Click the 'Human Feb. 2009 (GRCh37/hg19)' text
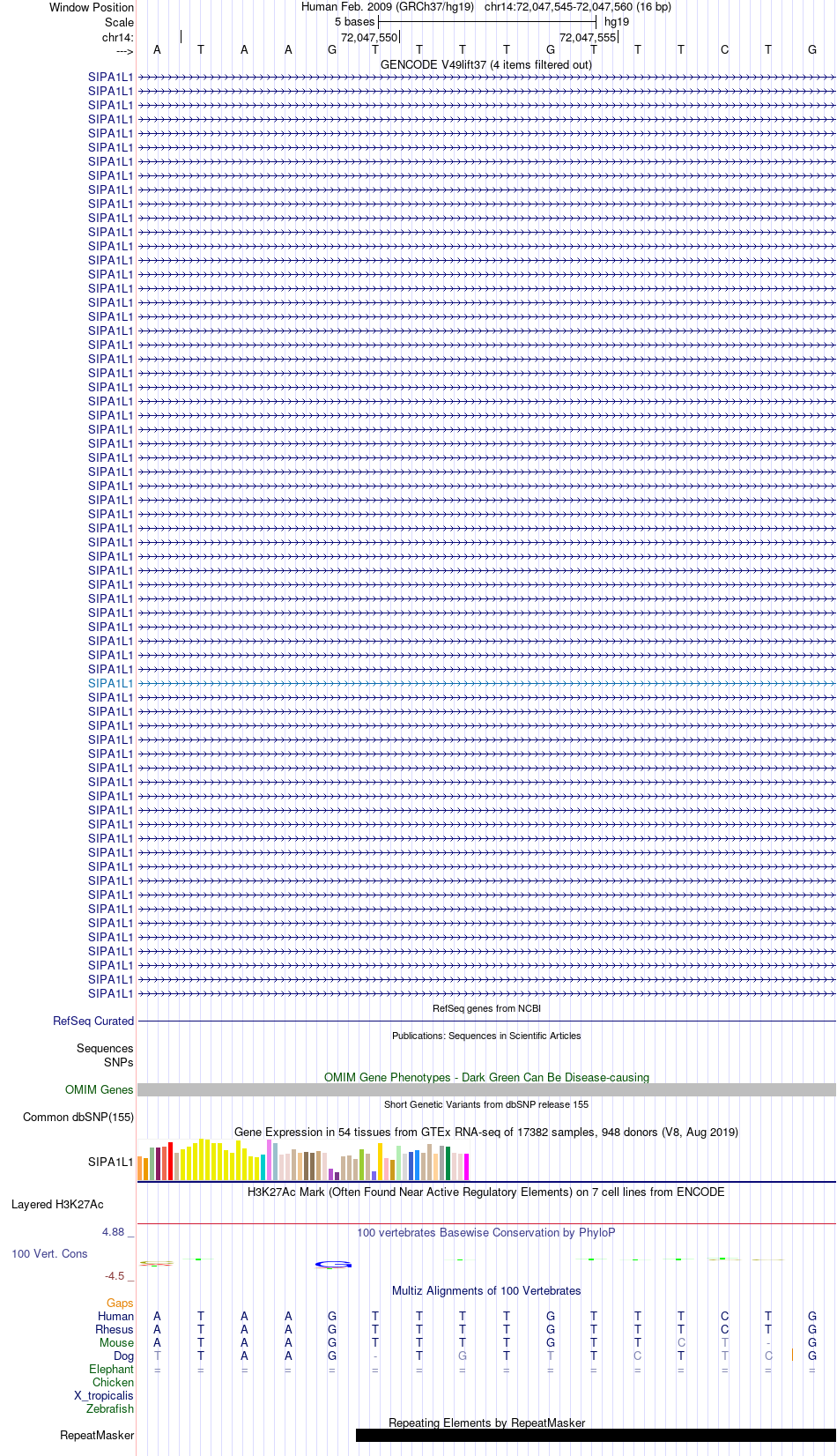 point(388,6)
